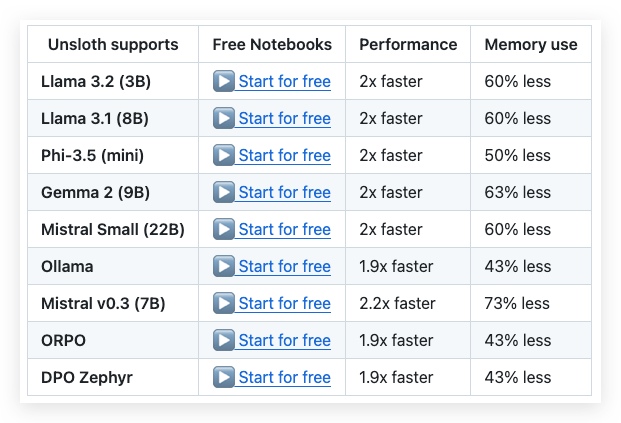The height and width of the screenshot is (423, 621).
Task: Open the ORPO Start for free link
Action: click(284, 341)
